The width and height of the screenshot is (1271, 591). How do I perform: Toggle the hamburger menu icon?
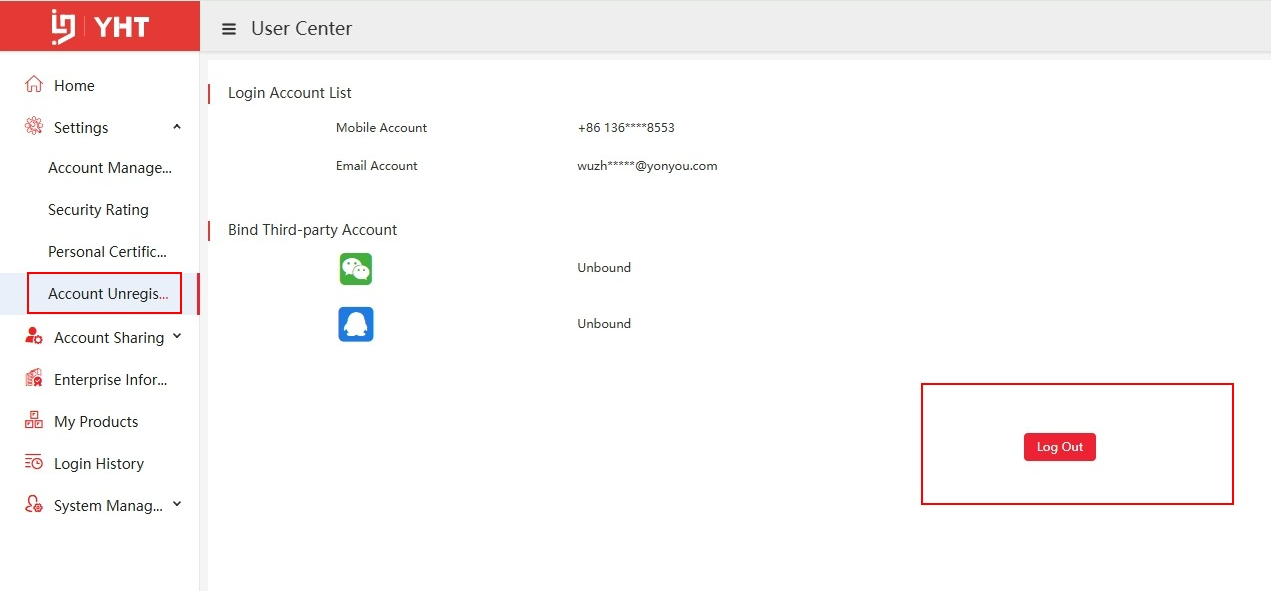click(x=229, y=29)
